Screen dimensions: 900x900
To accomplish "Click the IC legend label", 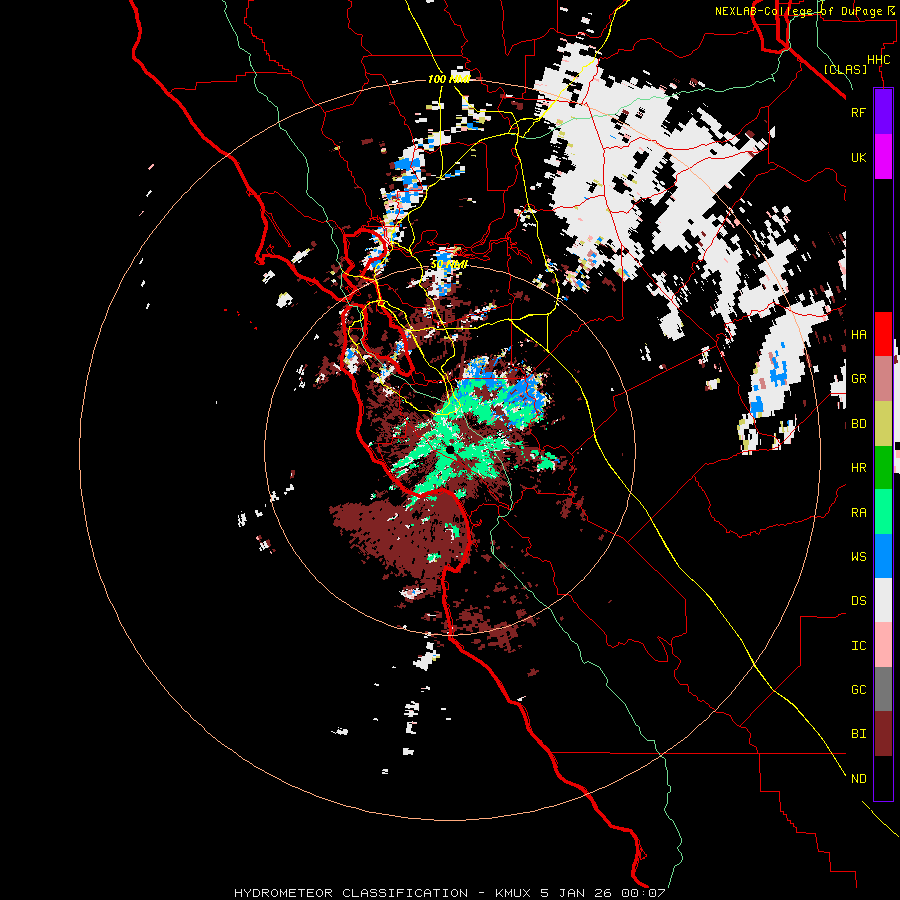I will tap(858, 645).
